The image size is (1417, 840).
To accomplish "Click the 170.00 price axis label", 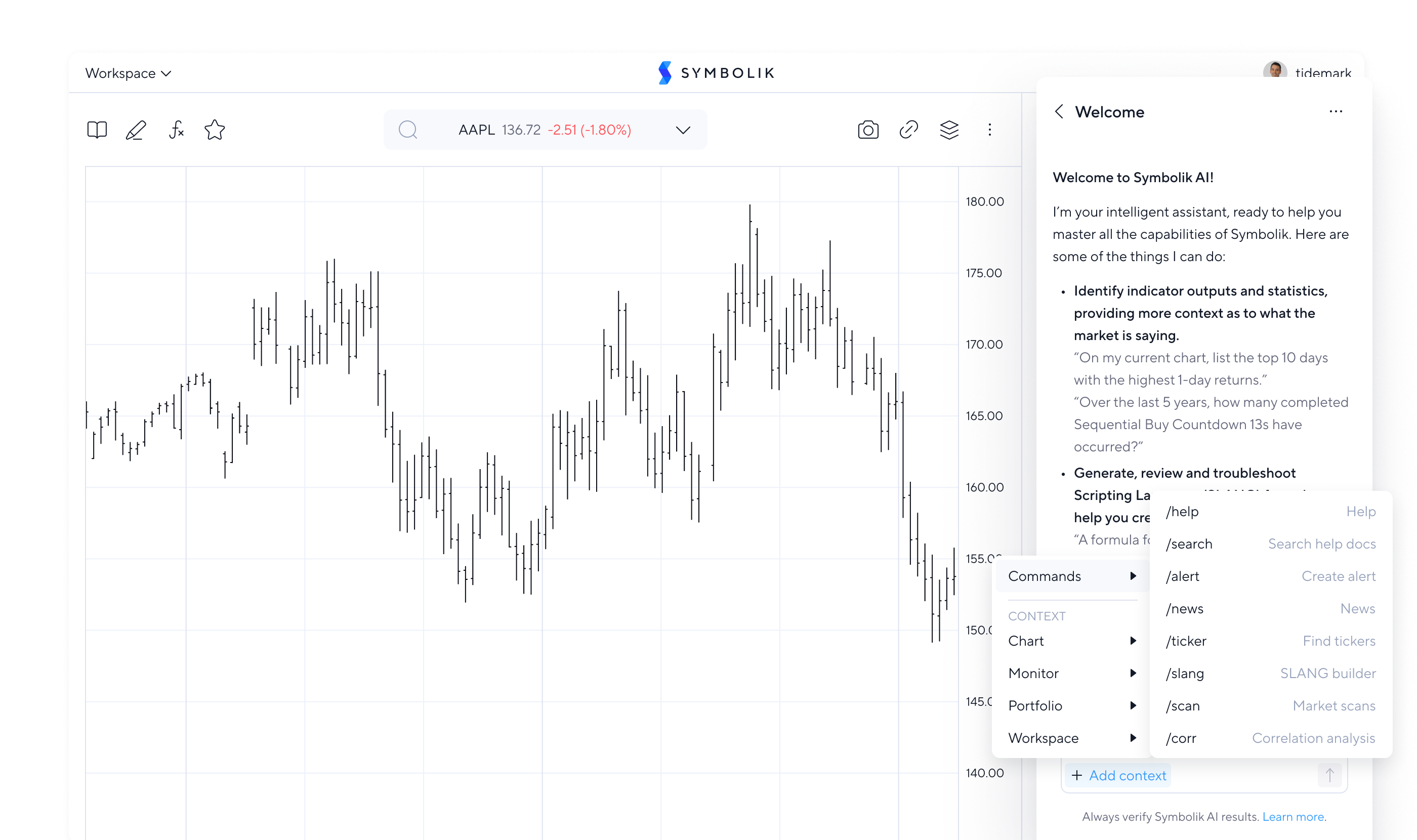I will click(x=984, y=344).
